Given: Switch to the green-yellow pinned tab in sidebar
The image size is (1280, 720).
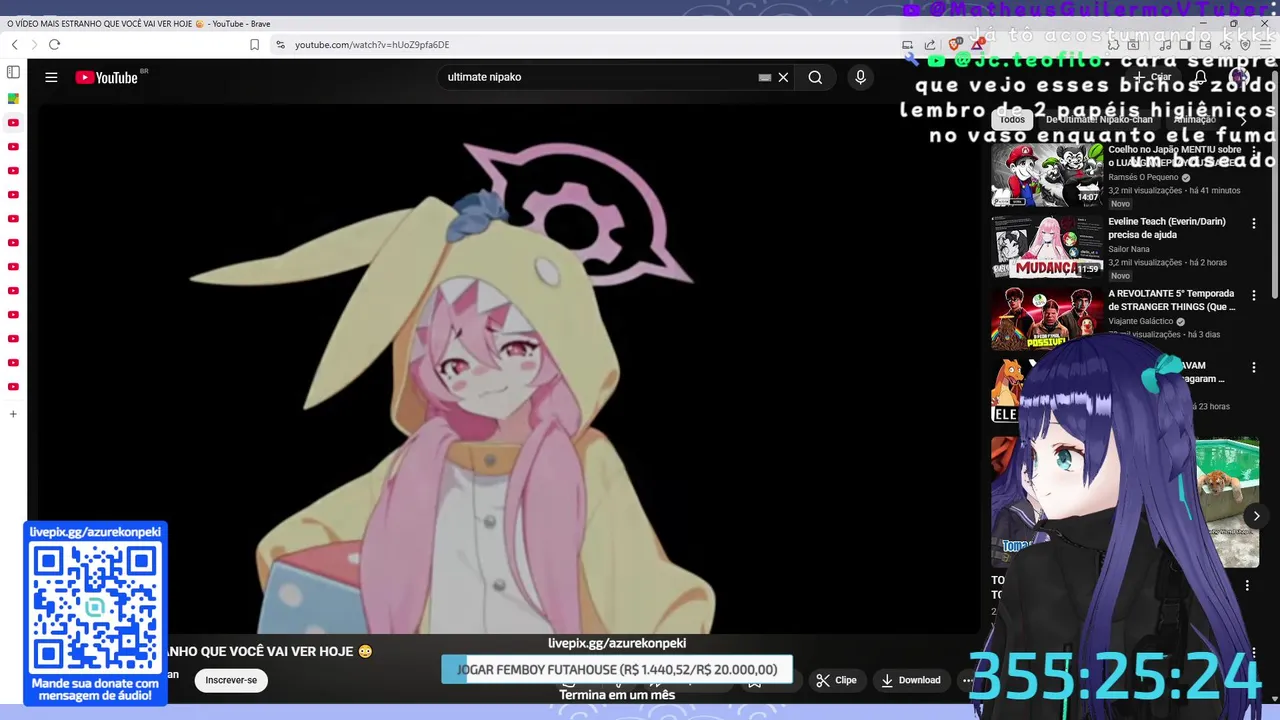Looking at the screenshot, I should click(13, 98).
